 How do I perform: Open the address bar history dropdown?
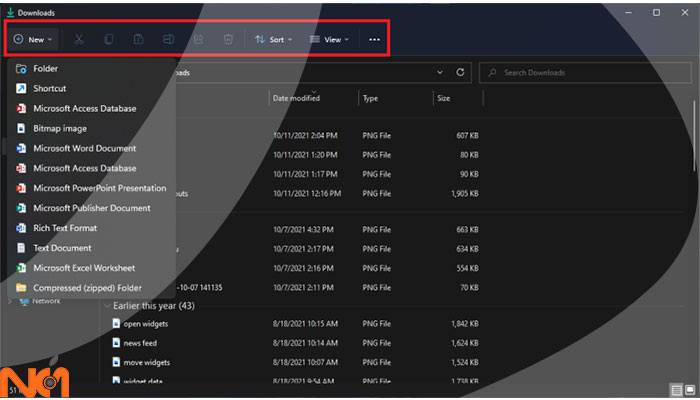(440, 72)
